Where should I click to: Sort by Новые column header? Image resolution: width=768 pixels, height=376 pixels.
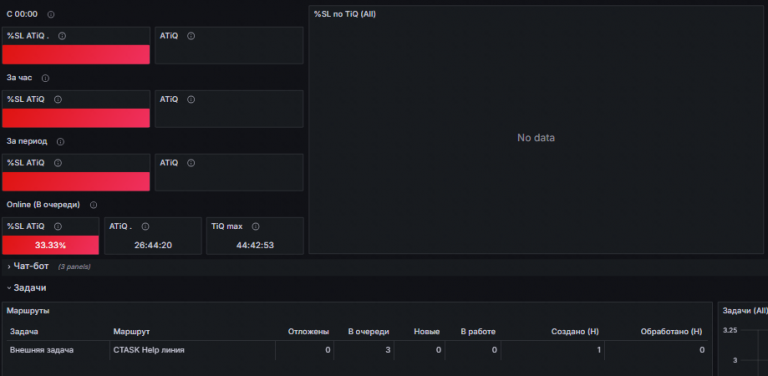coord(427,331)
